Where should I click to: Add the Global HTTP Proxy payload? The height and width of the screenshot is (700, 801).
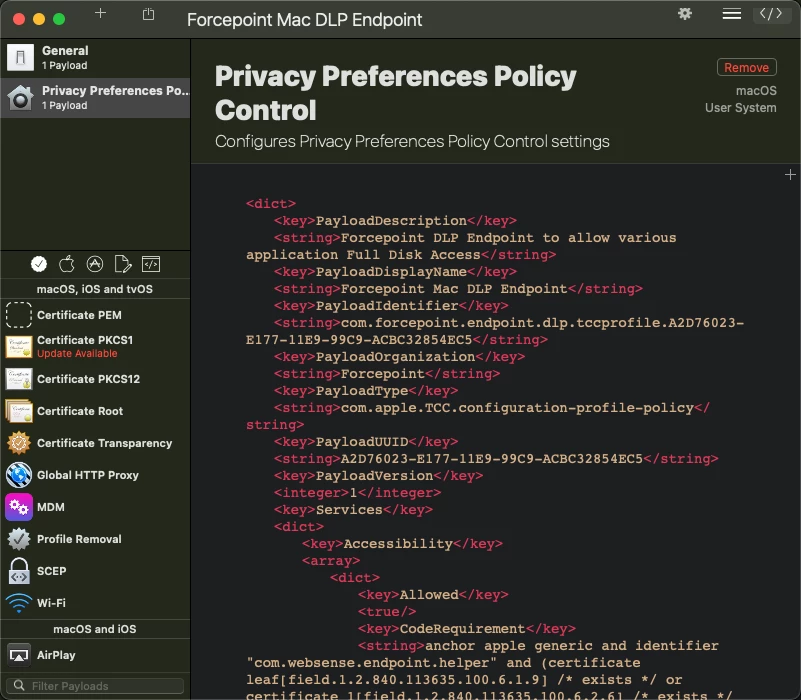click(x=96, y=475)
